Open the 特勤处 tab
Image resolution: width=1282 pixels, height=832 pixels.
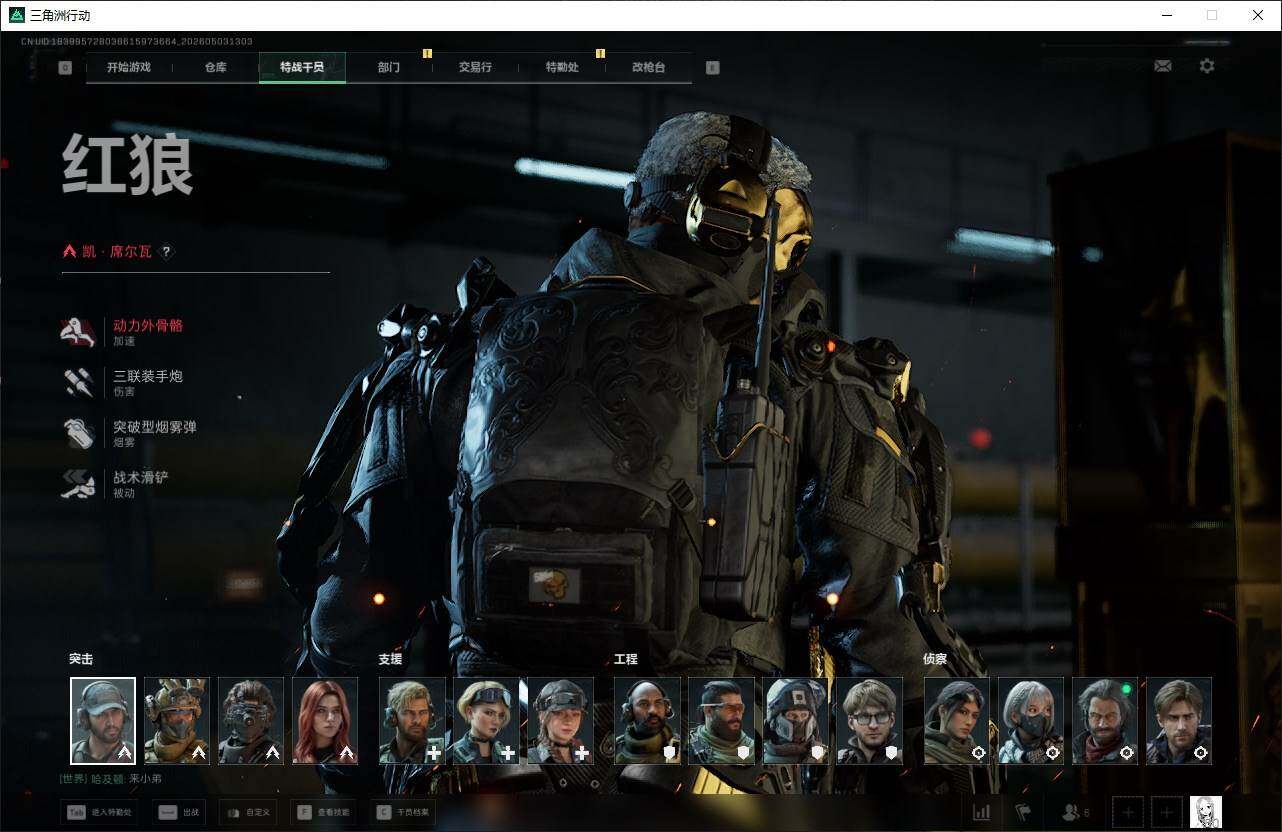click(x=562, y=68)
